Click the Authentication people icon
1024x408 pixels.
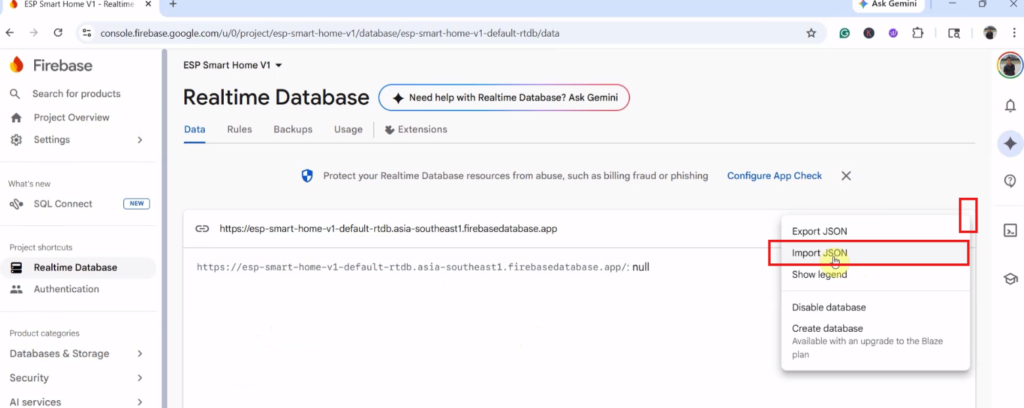[16, 289]
